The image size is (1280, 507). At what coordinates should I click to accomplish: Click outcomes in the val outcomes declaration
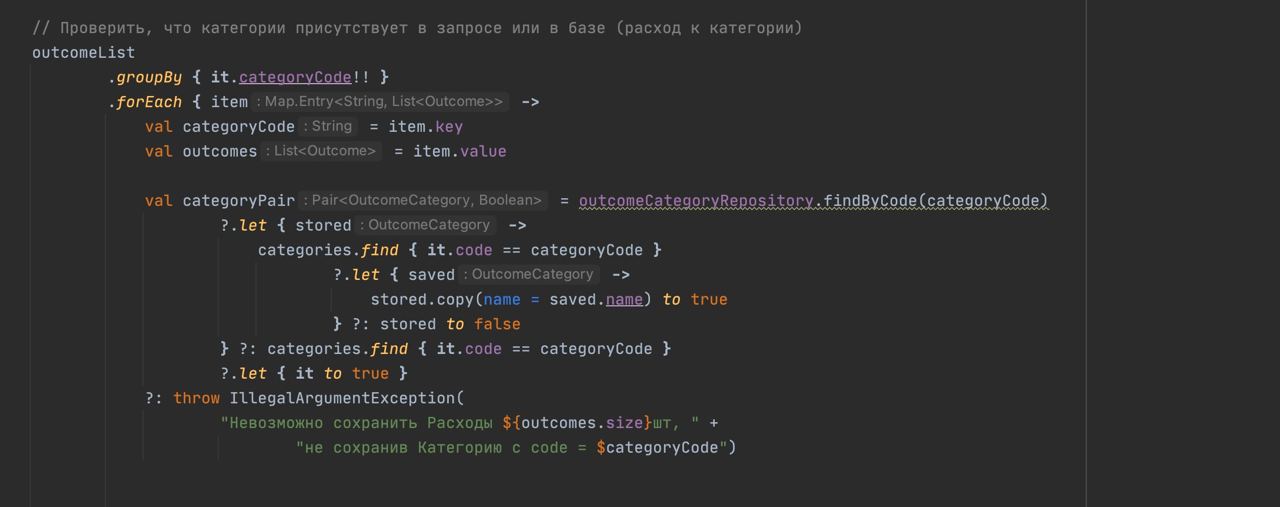219,151
